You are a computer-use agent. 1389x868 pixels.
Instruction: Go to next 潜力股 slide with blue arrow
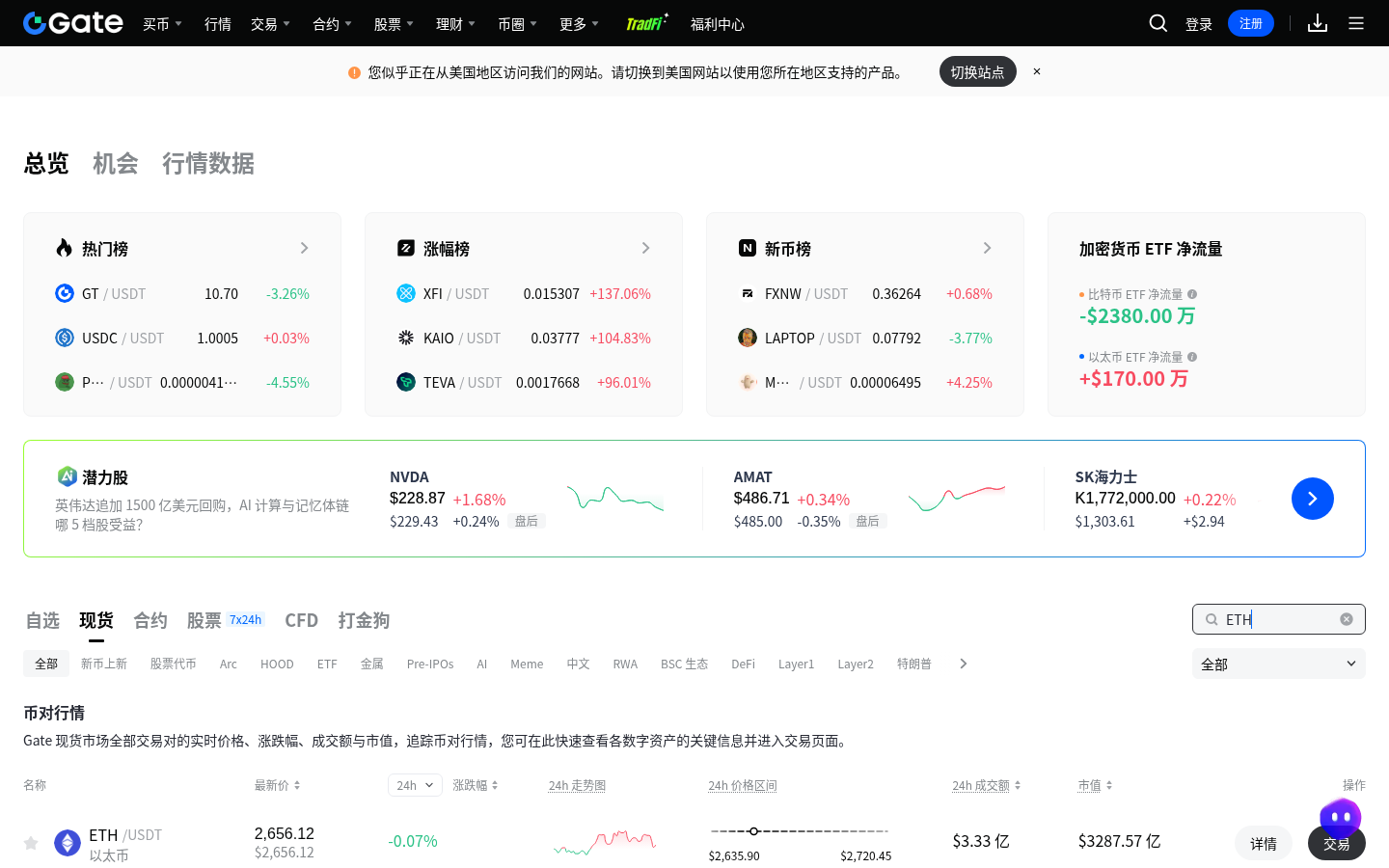(x=1313, y=499)
